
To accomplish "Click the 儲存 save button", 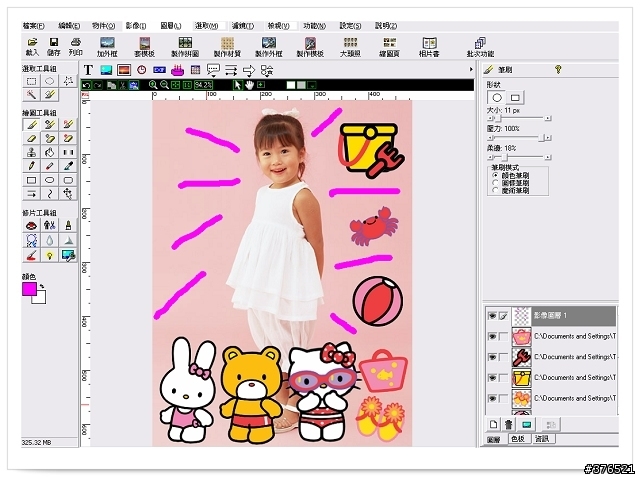I will (53, 47).
